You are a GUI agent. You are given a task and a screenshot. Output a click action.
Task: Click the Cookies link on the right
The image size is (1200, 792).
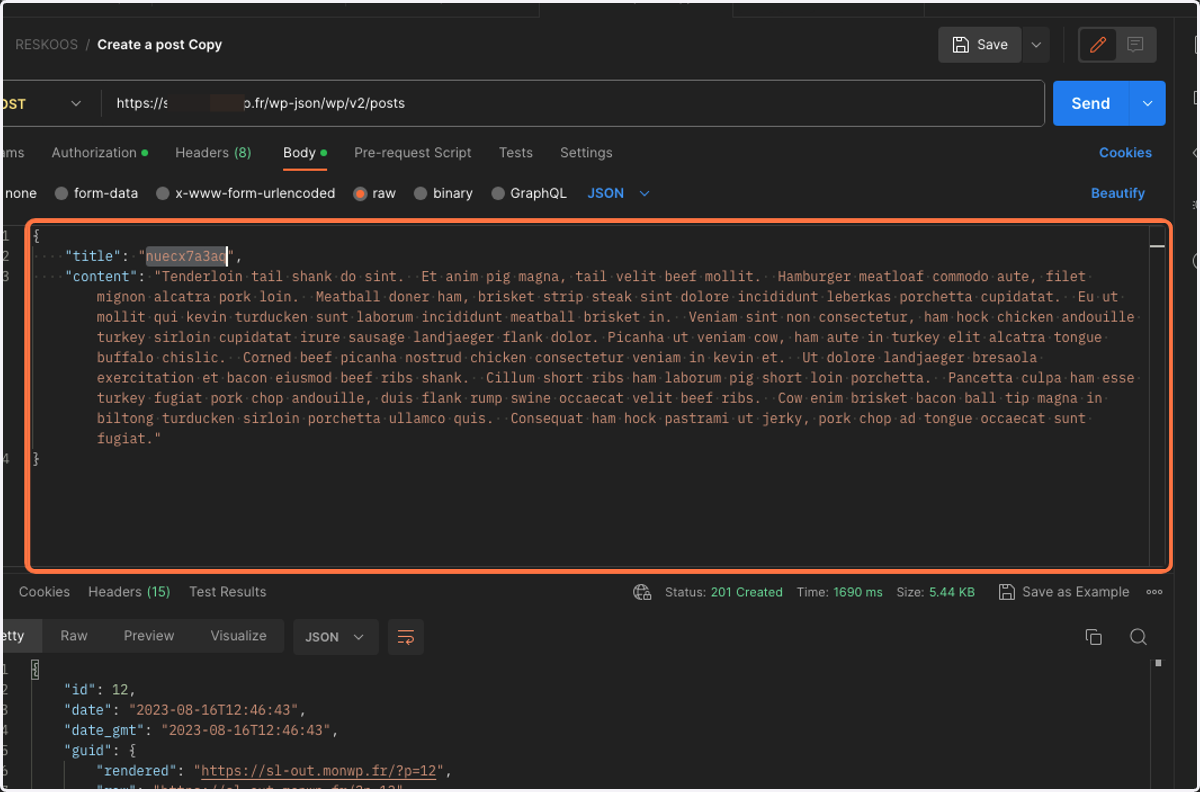point(1125,153)
